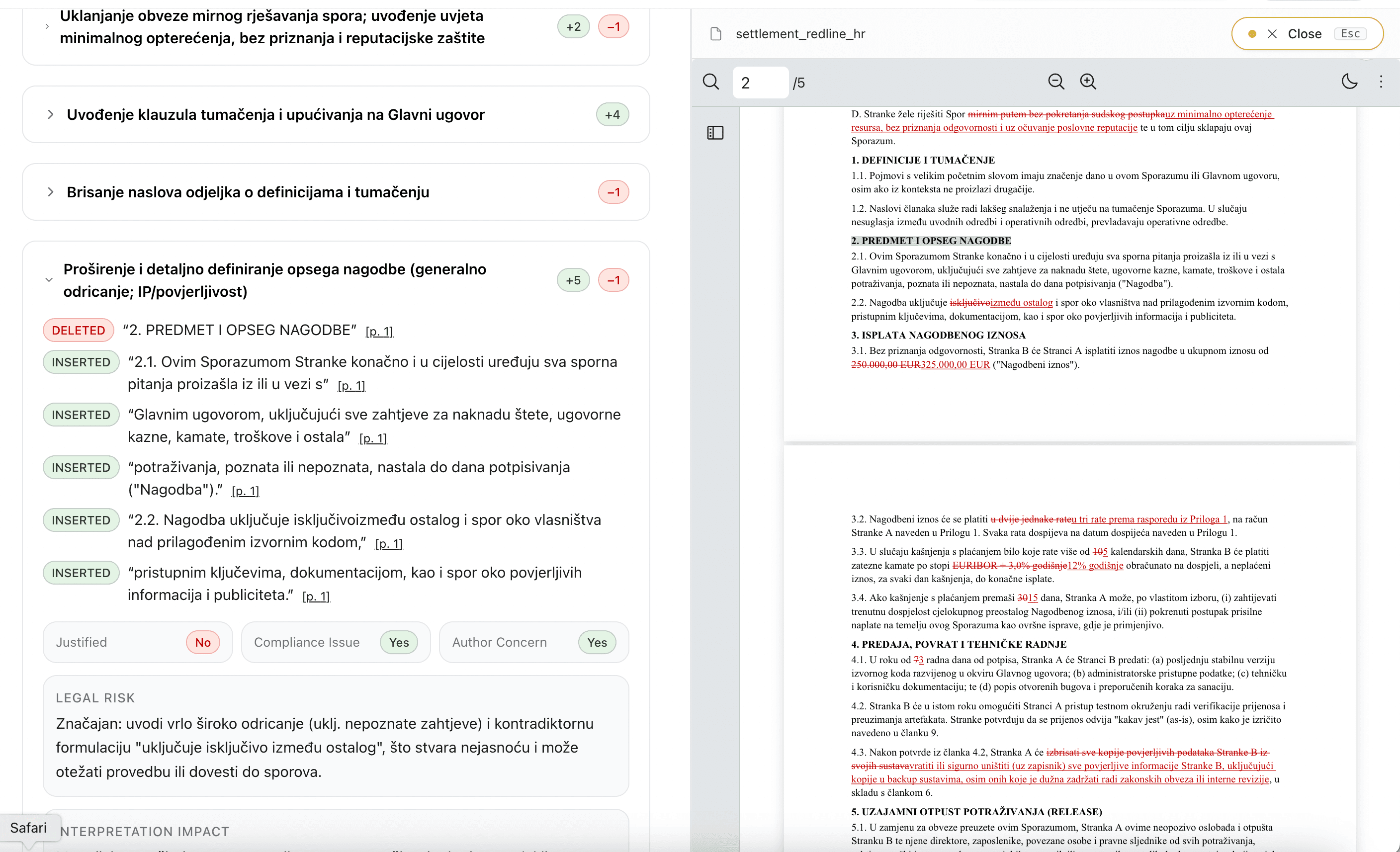Click INSERTED tag beside '2.1. Ovim Sporazumom'
The height and width of the screenshot is (852, 1400).
81,362
